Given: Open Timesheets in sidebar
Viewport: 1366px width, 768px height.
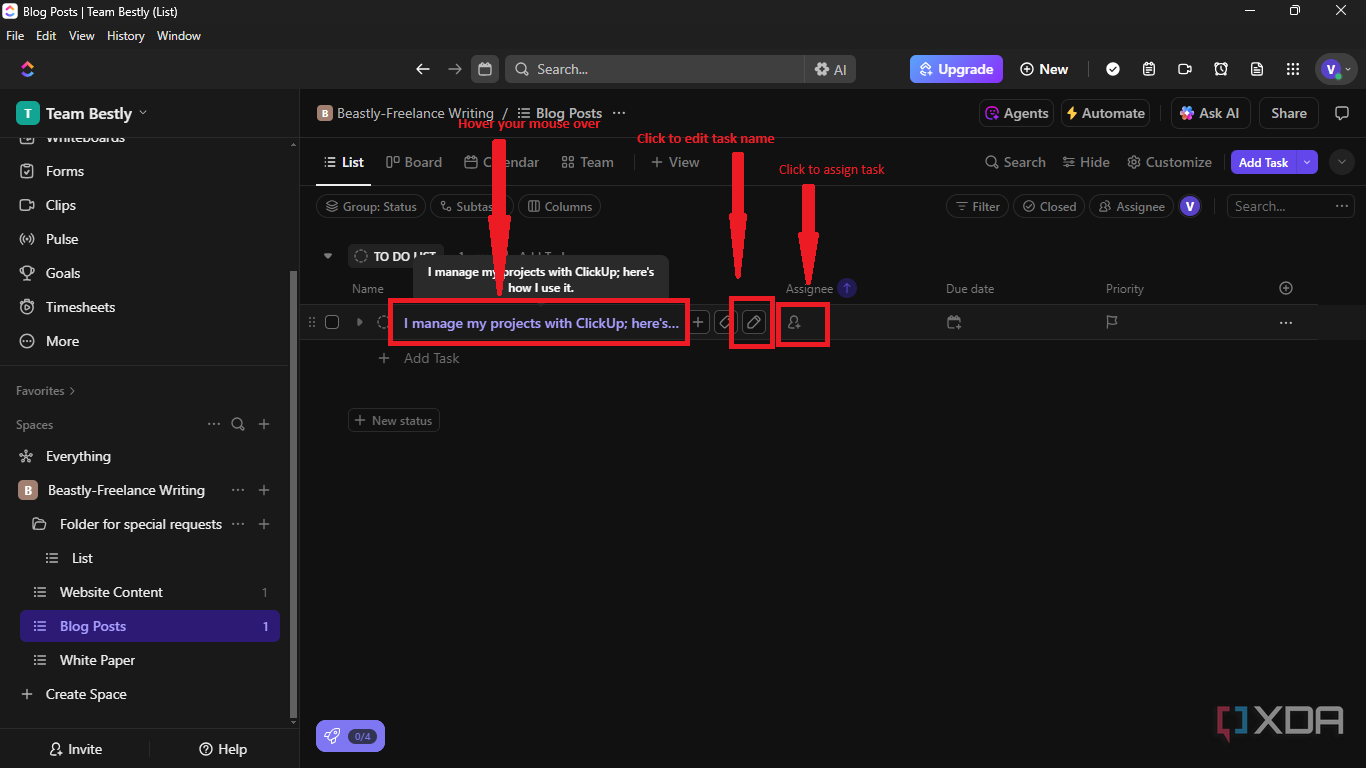Looking at the screenshot, I should click(80, 307).
